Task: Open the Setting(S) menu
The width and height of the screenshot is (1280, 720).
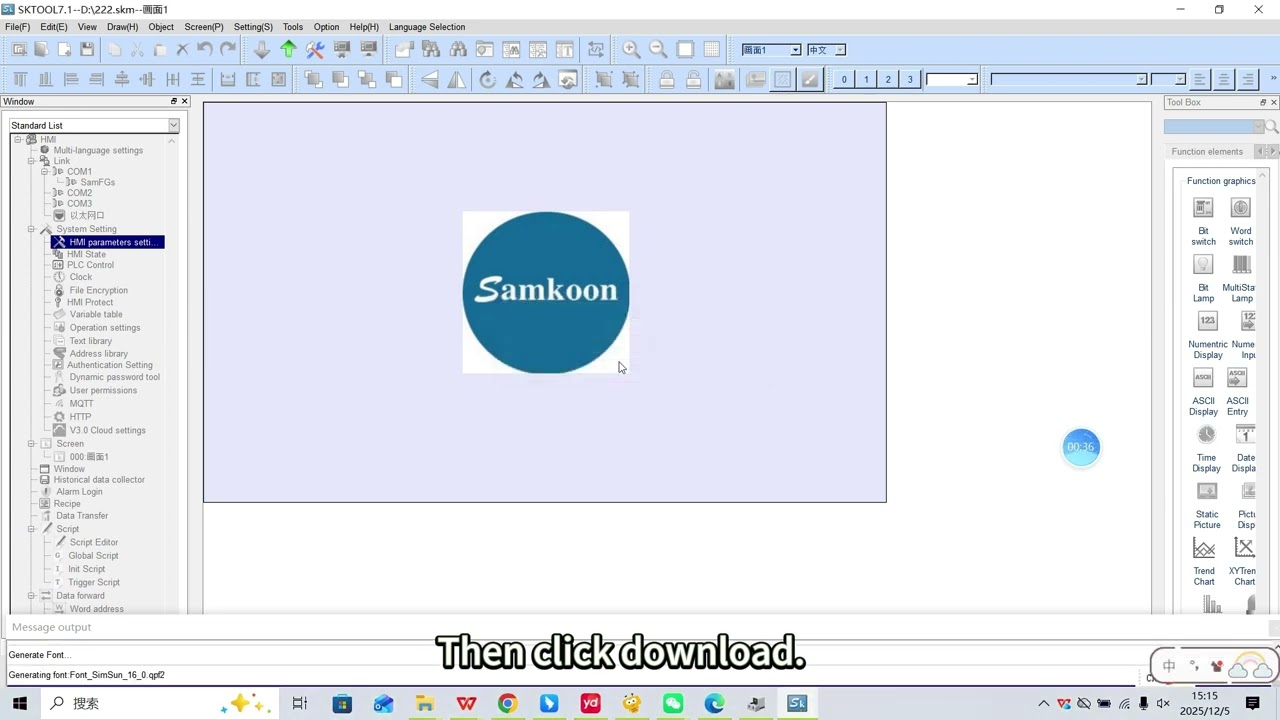Action: coord(253,27)
